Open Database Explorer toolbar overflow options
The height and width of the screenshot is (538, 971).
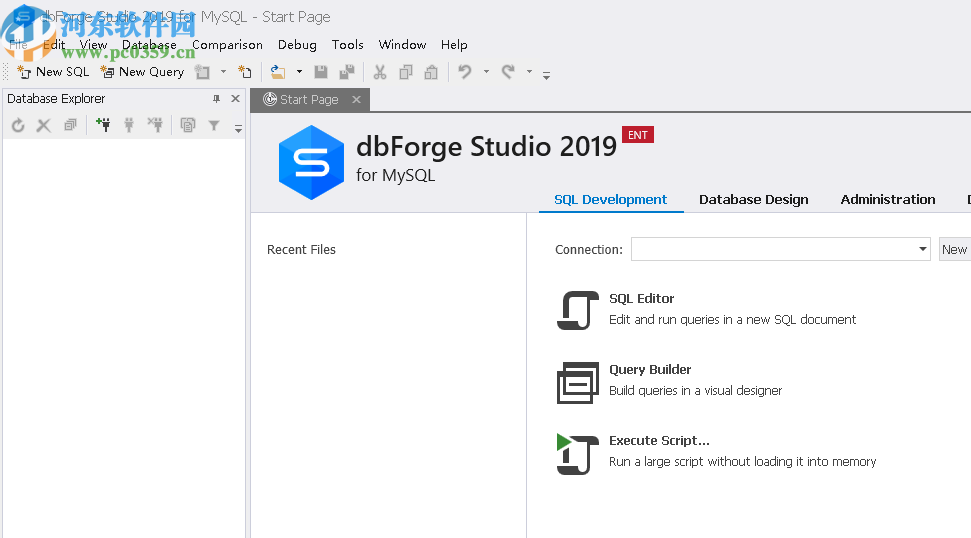click(x=238, y=129)
